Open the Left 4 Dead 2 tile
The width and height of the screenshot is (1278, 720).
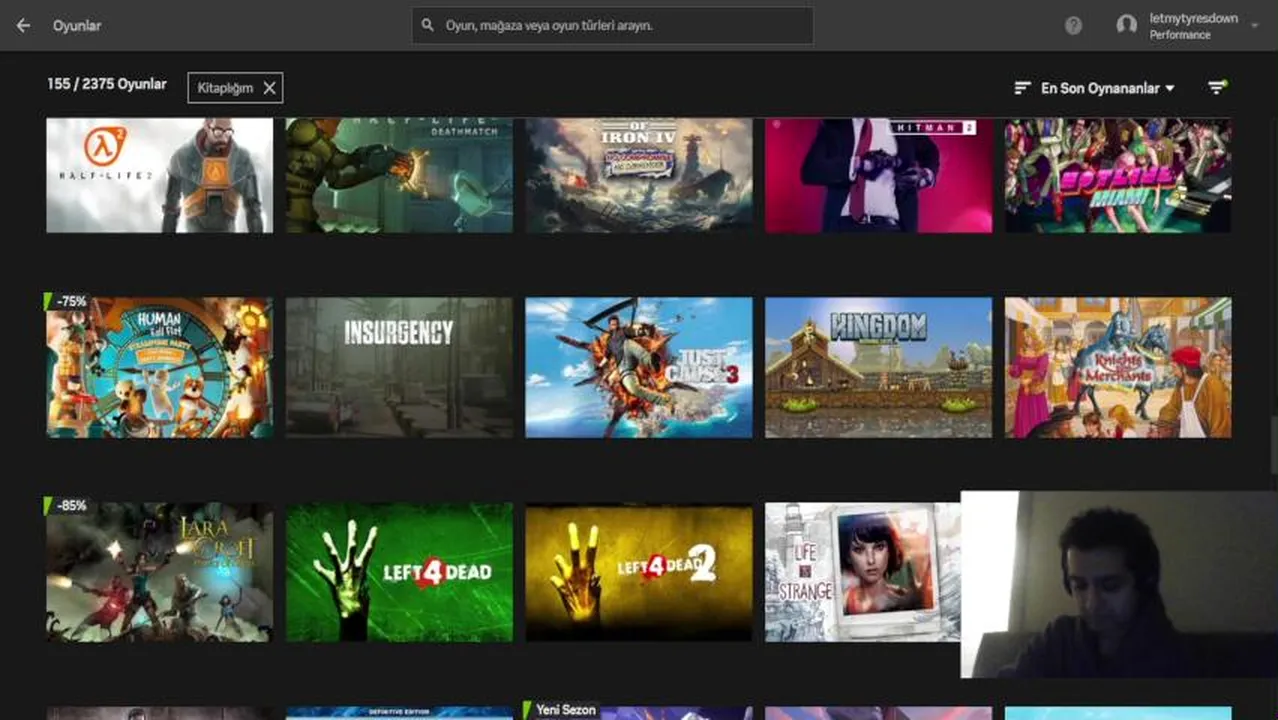click(x=639, y=572)
